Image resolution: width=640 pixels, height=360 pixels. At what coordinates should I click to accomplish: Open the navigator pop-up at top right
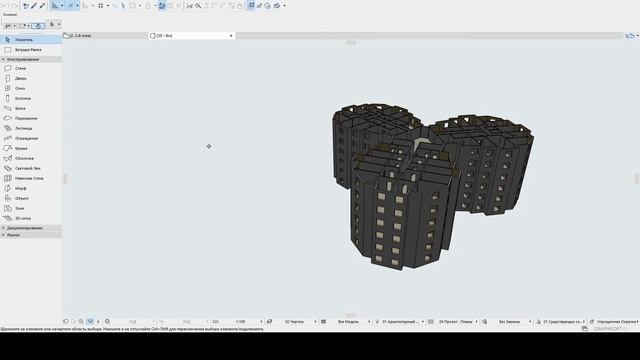tap(631, 36)
